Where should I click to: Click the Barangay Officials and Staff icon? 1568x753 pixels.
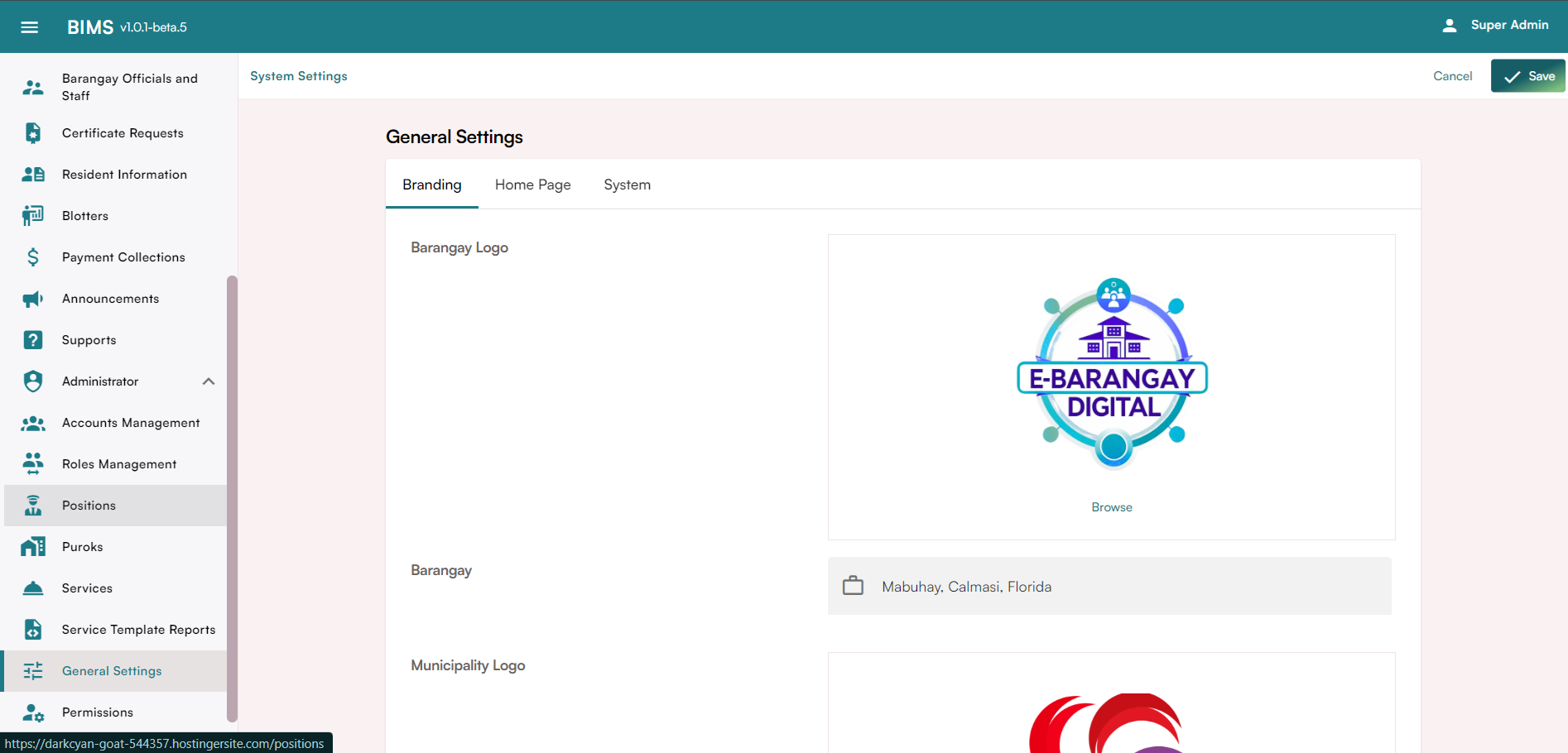pos(33,87)
